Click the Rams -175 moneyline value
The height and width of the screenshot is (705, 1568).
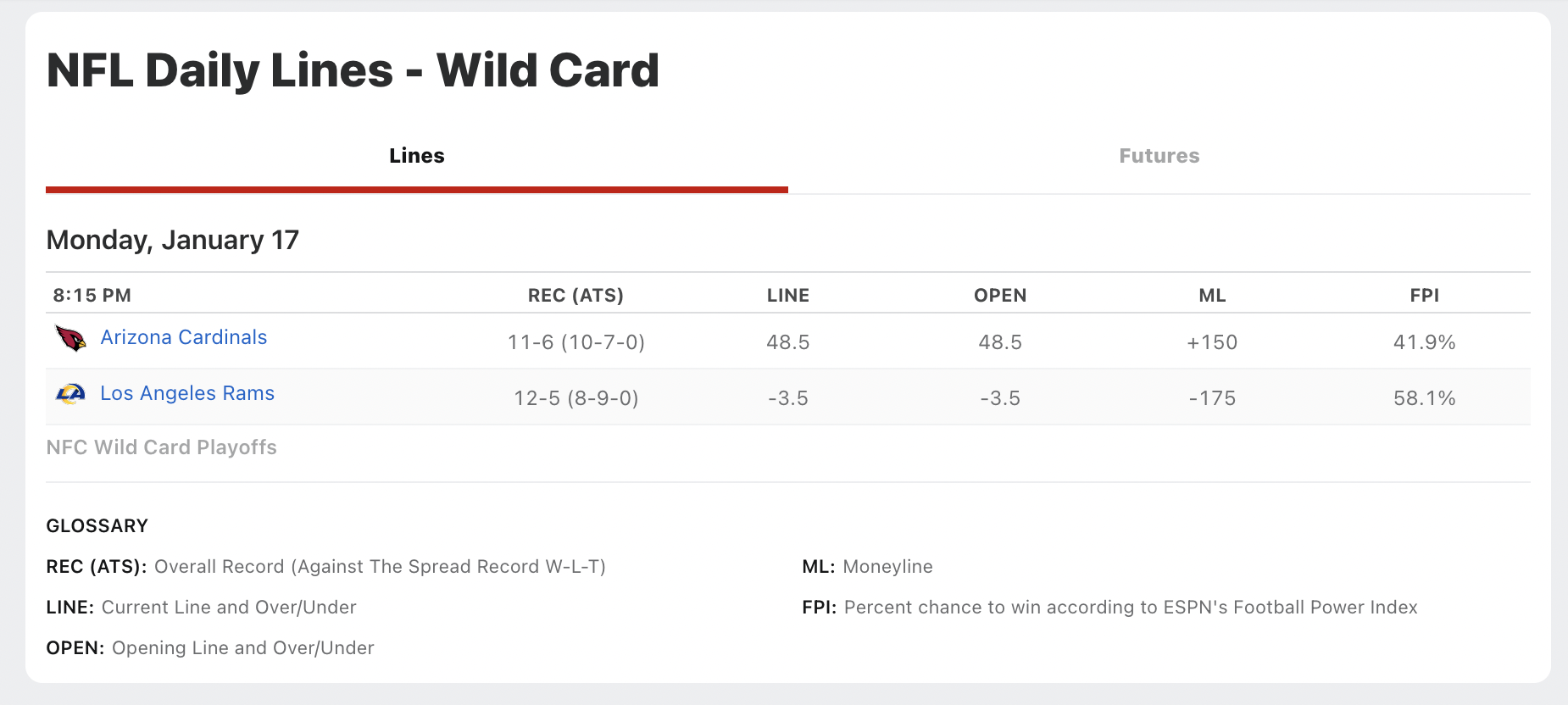pyautogui.click(x=1212, y=398)
